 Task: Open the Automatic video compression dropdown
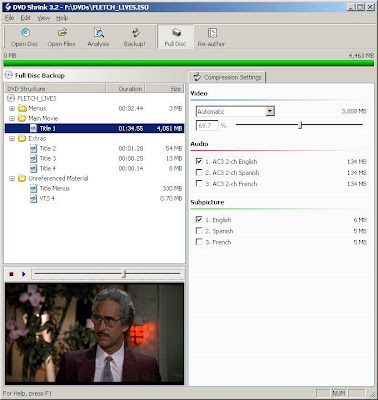tap(270, 111)
